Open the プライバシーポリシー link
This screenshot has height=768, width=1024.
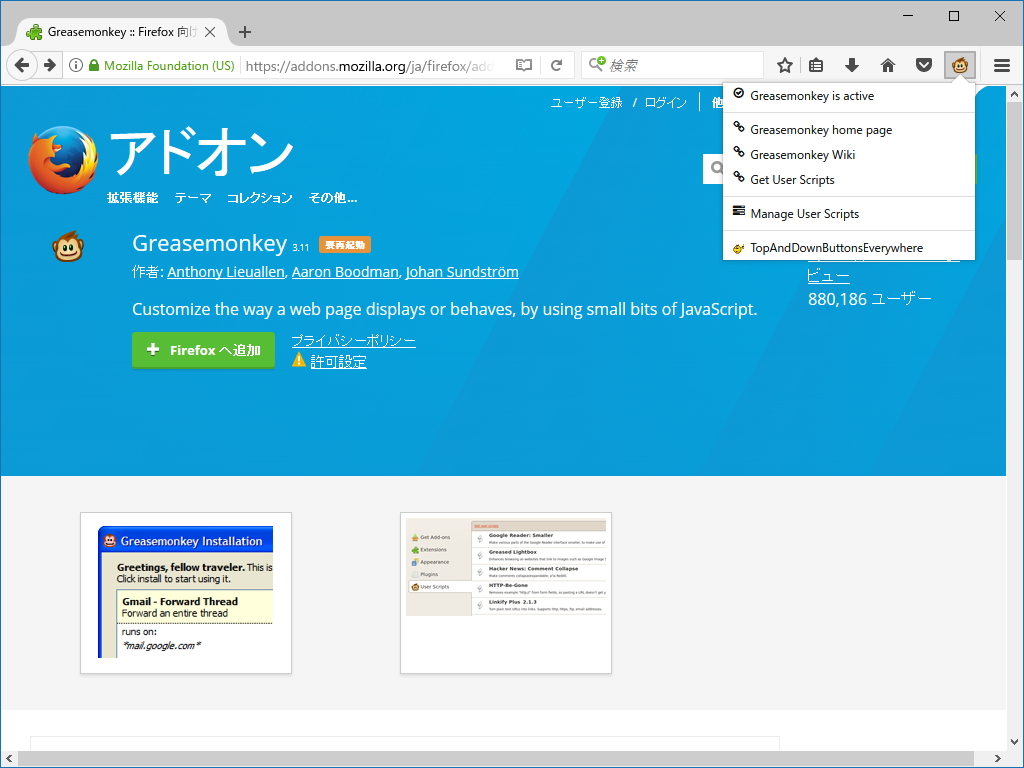coord(356,341)
